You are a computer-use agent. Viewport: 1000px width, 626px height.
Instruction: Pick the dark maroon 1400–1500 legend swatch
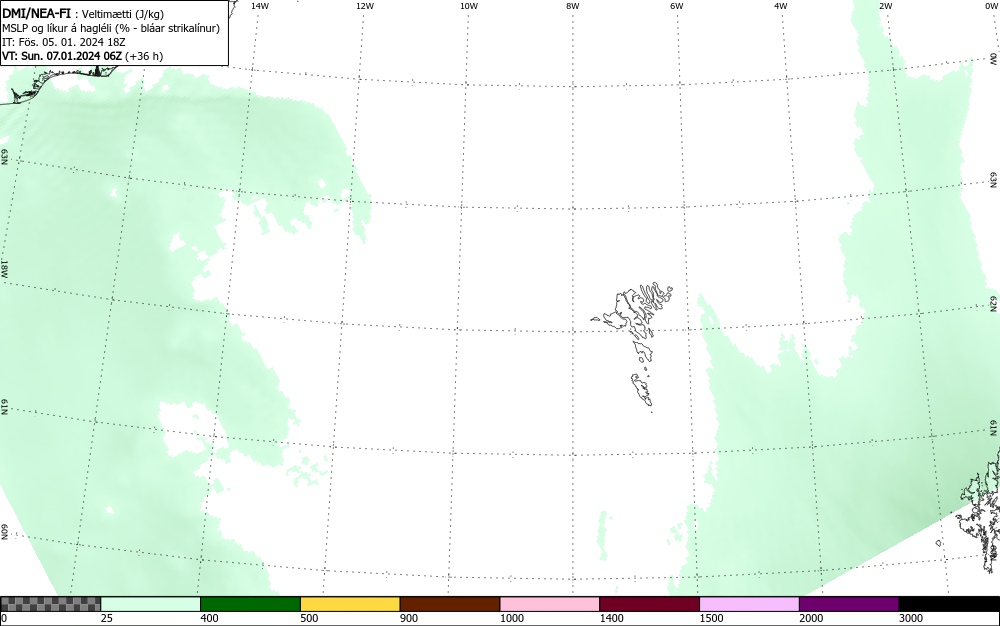649,604
